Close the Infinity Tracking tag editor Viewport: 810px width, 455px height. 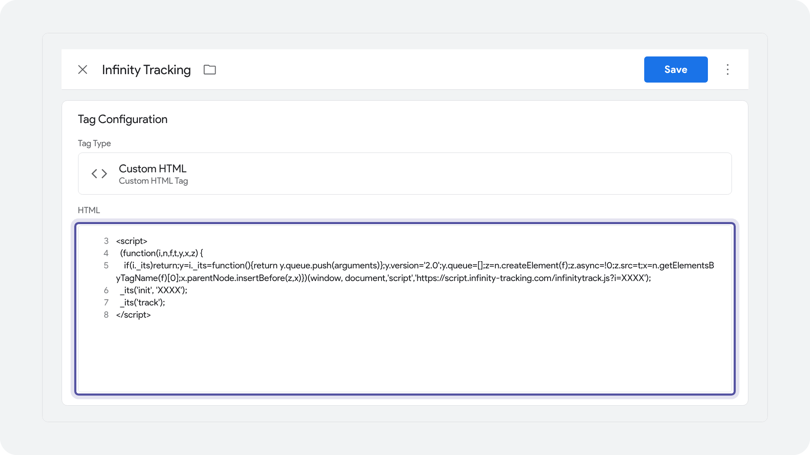click(83, 70)
